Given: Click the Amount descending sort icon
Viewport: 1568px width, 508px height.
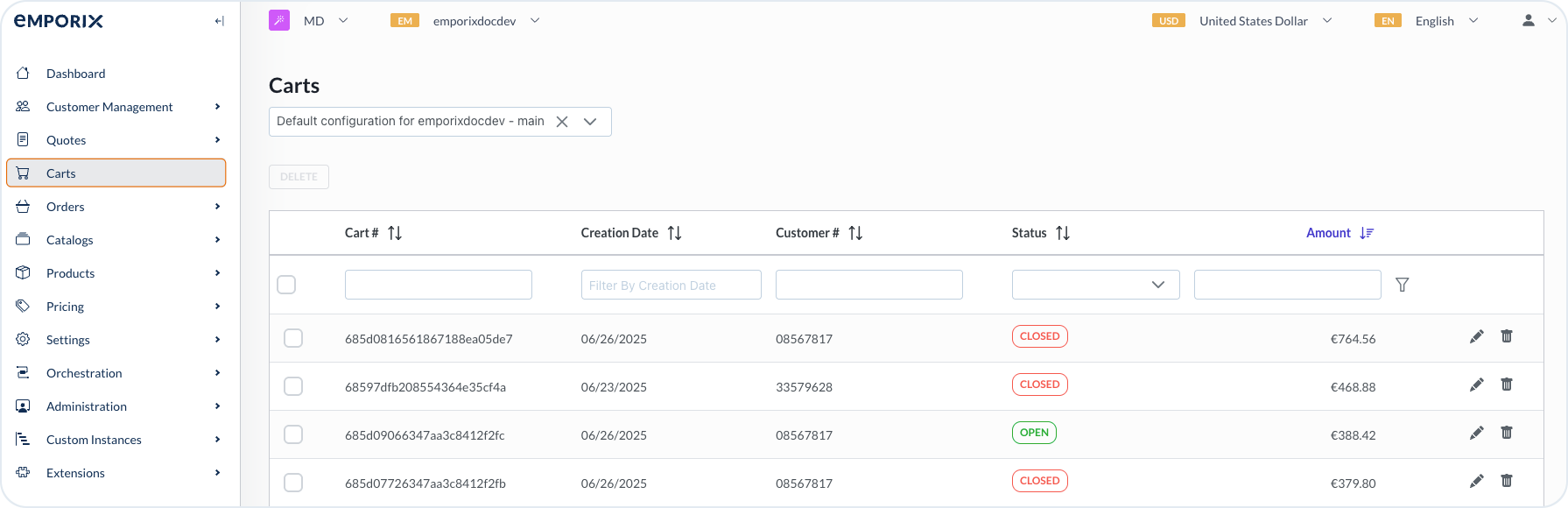Looking at the screenshot, I should coord(1367,233).
